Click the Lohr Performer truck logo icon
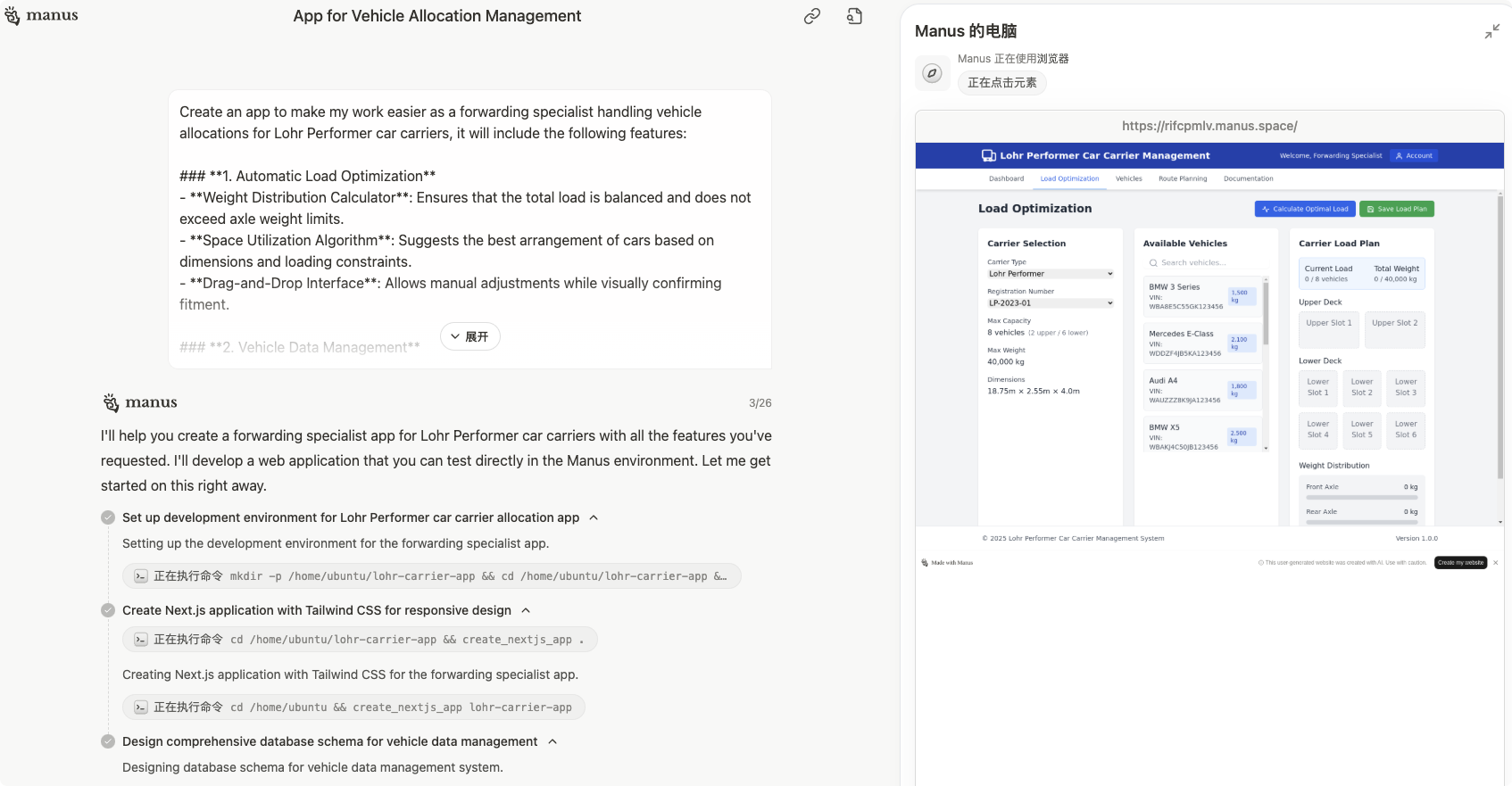This screenshot has height=786, width=1512. 988,155
